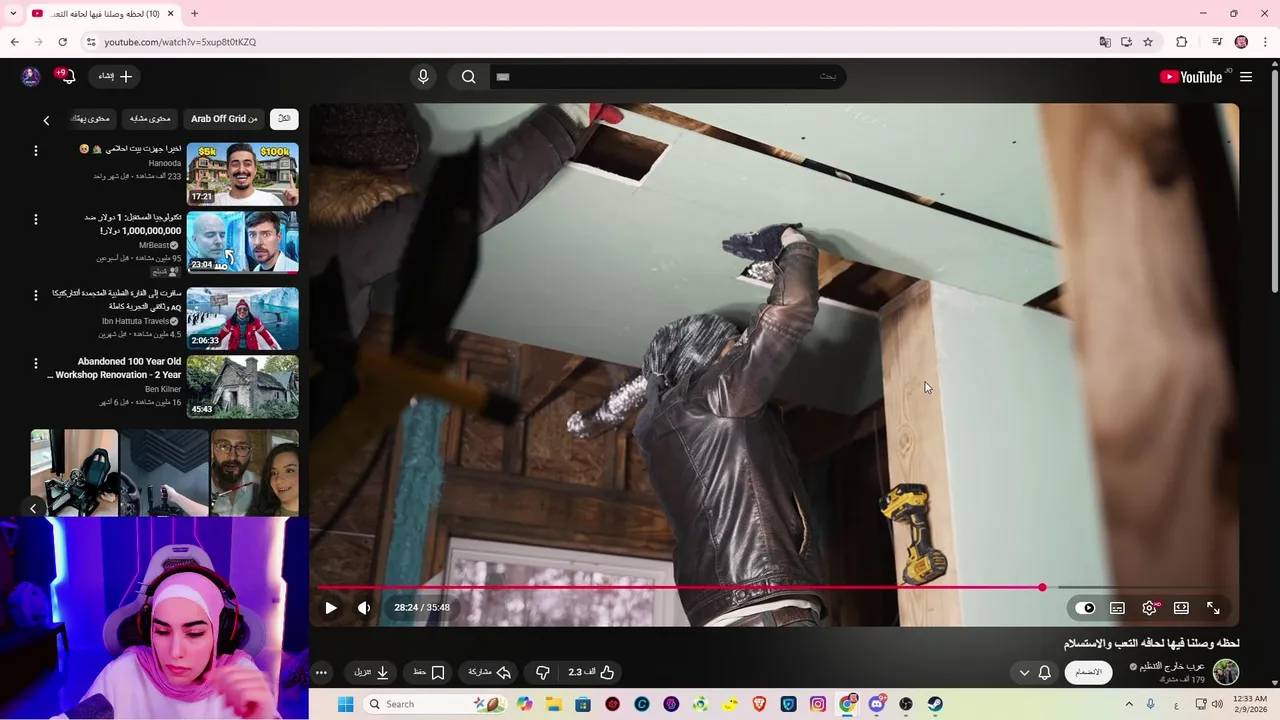Select the 'All' (الكل) filter chip
This screenshot has height=720, width=1280.
point(284,119)
